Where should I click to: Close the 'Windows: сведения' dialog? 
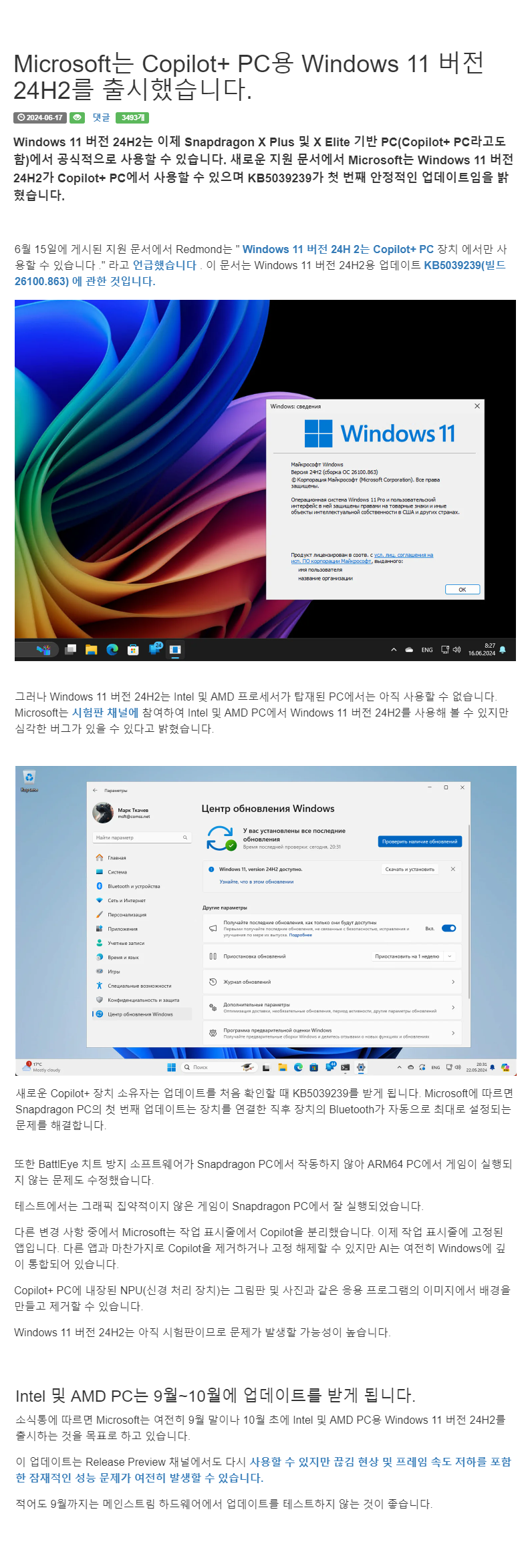click(x=477, y=406)
